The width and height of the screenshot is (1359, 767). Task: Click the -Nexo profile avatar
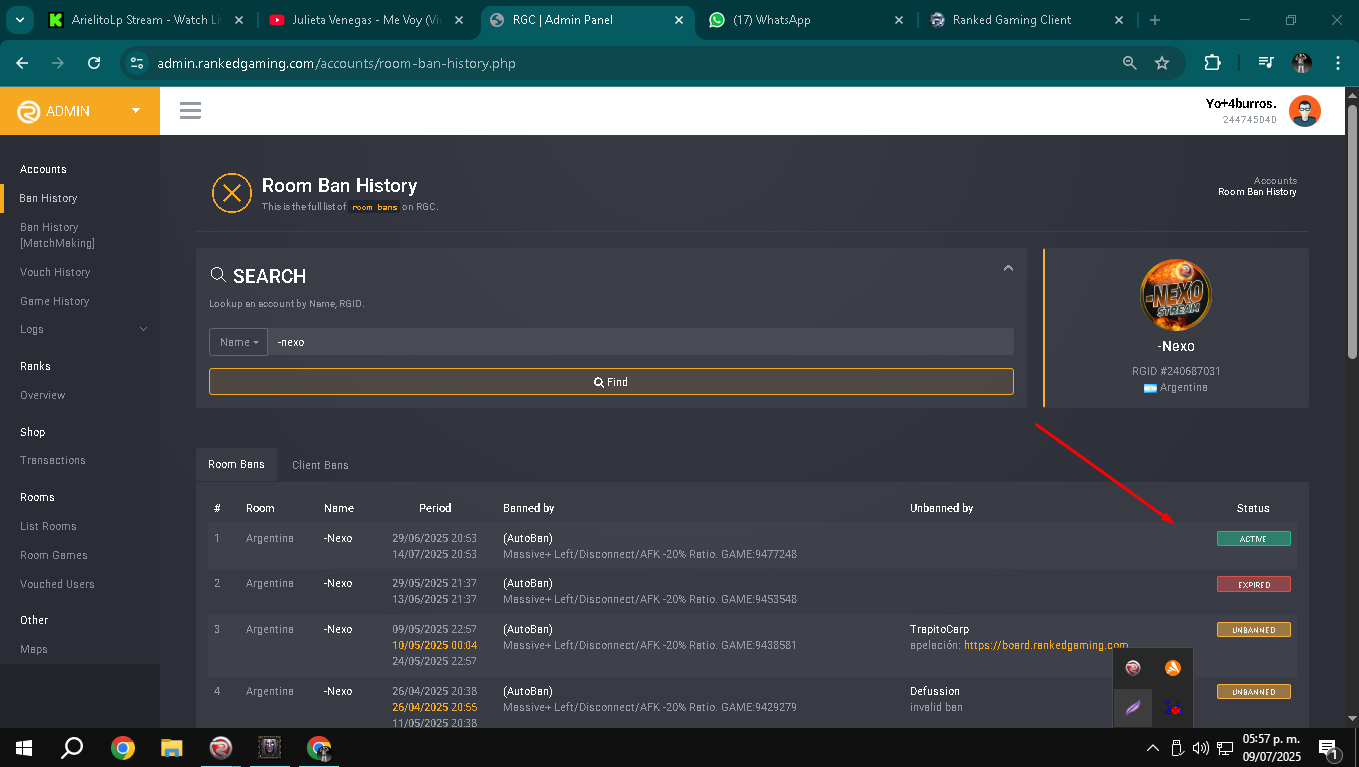coord(1176,295)
